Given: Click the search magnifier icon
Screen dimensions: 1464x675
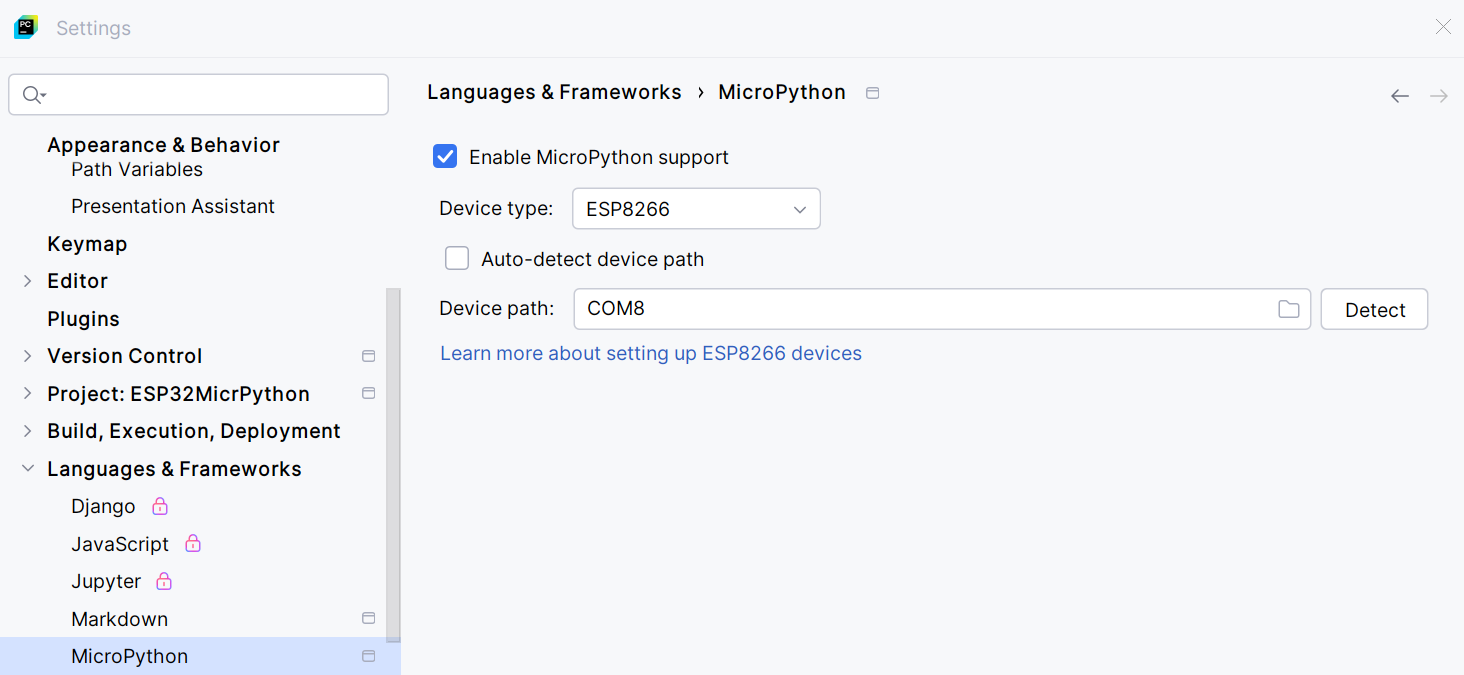Looking at the screenshot, I should pos(32,95).
